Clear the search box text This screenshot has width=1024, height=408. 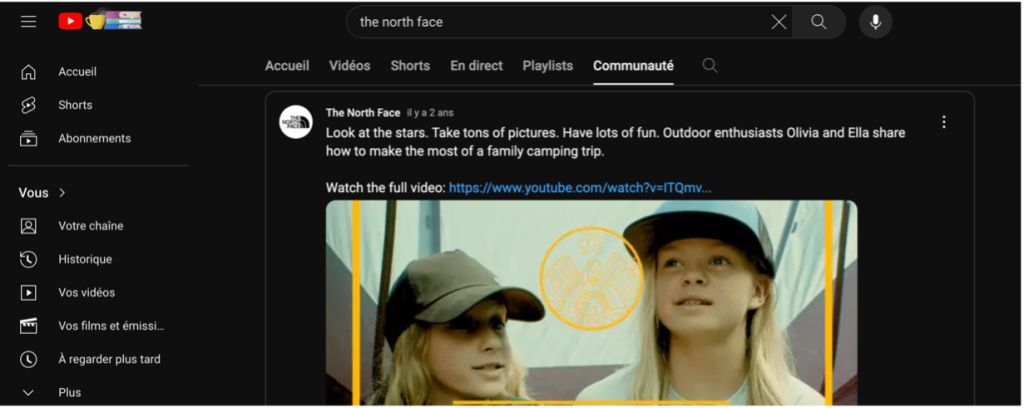778,22
